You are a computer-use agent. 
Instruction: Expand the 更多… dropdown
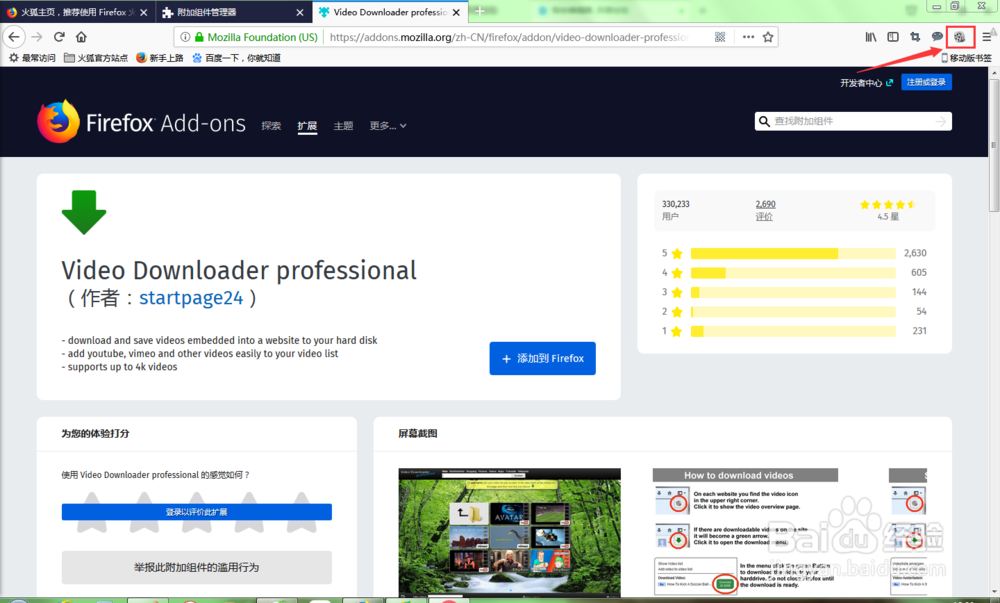(x=388, y=126)
